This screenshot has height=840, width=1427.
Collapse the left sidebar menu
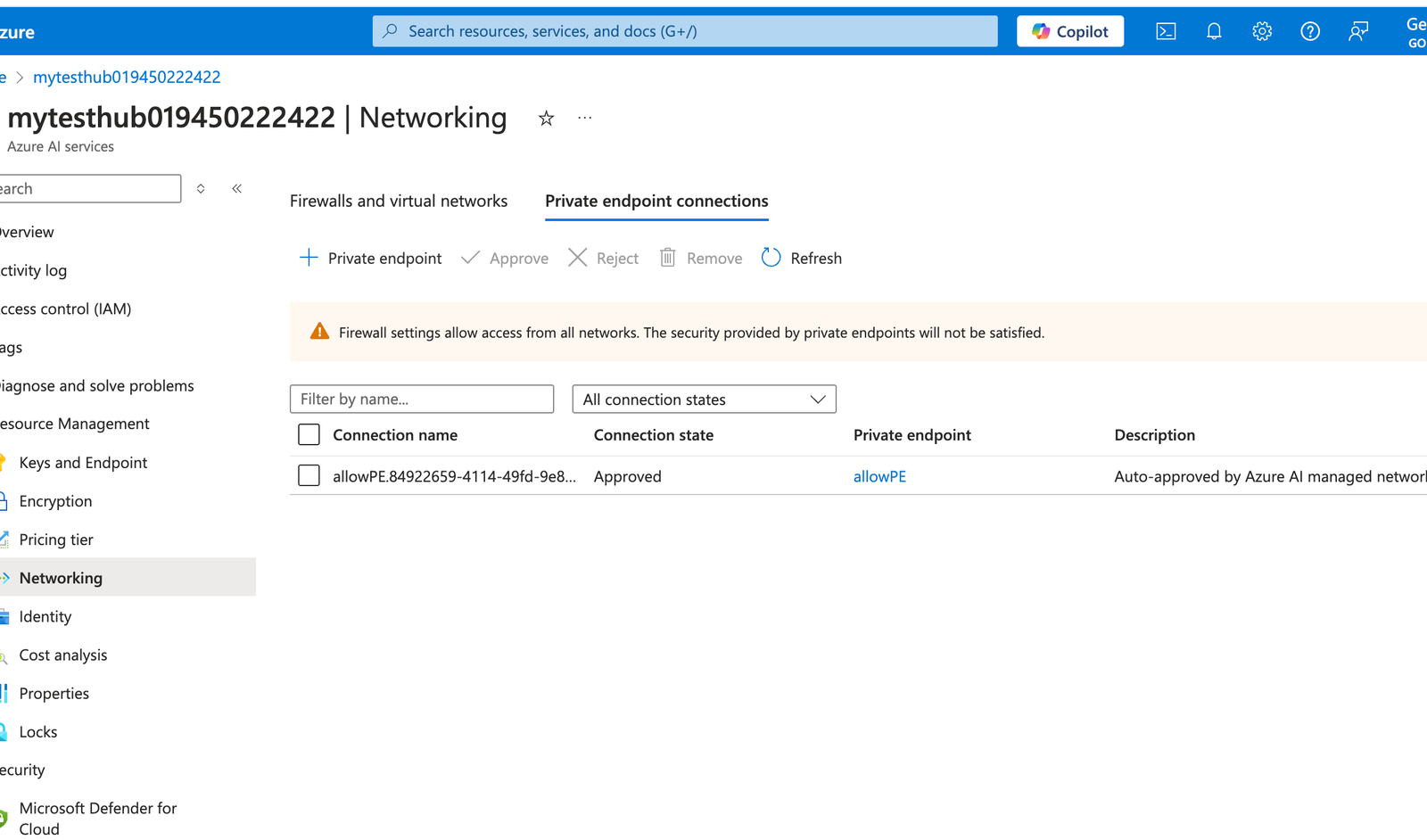pyautogui.click(x=236, y=188)
